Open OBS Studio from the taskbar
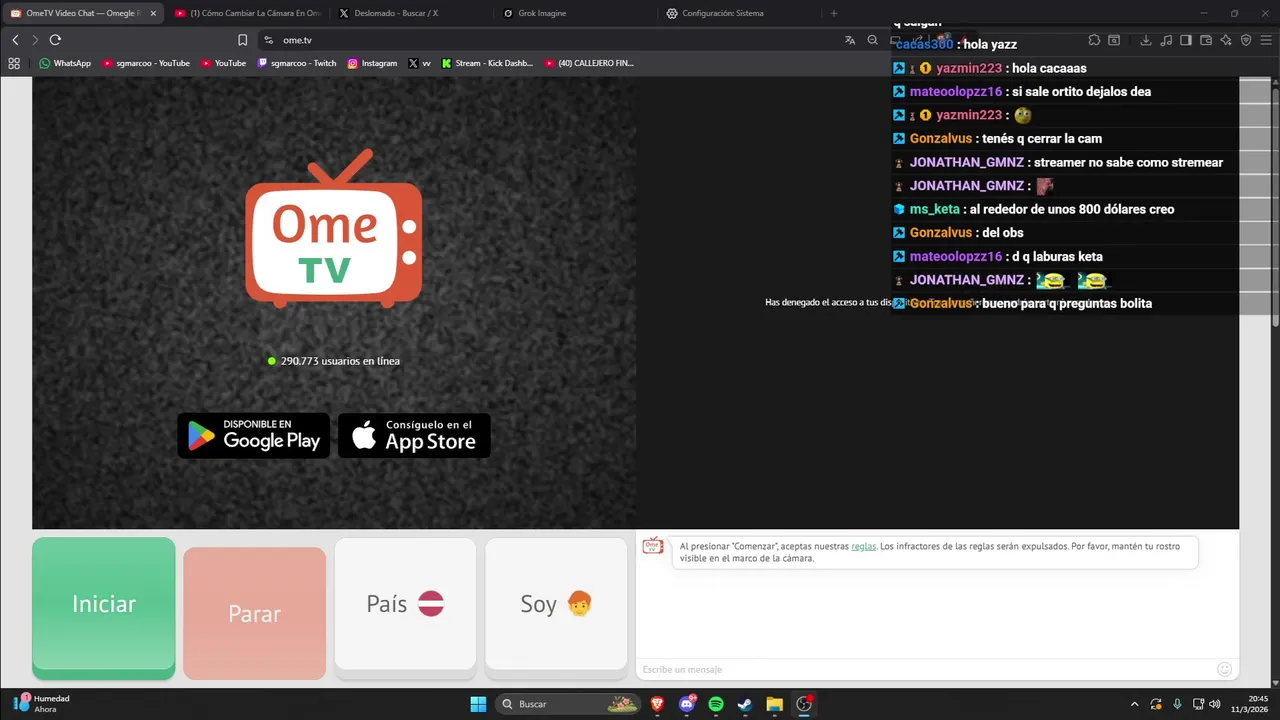This screenshot has height=720, width=1280. 804,704
